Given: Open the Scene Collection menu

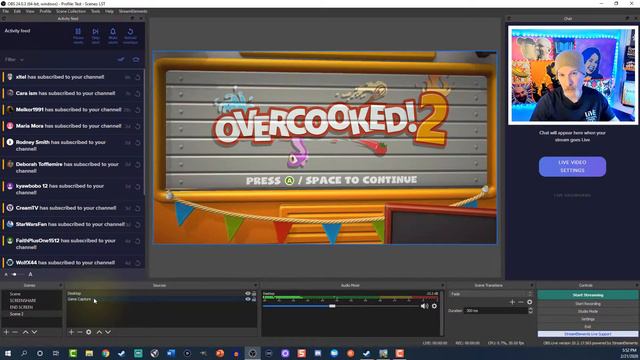Looking at the screenshot, I should (x=71, y=11).
